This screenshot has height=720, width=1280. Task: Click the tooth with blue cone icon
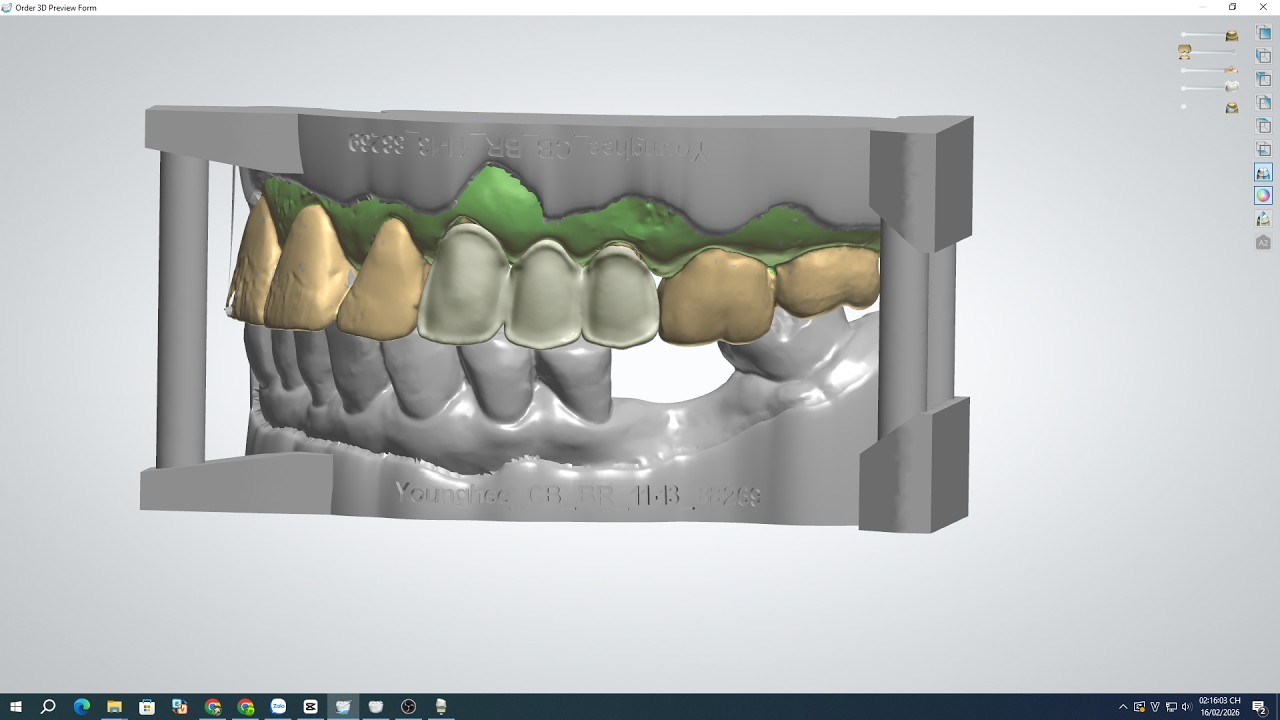tap(1264, 219)
